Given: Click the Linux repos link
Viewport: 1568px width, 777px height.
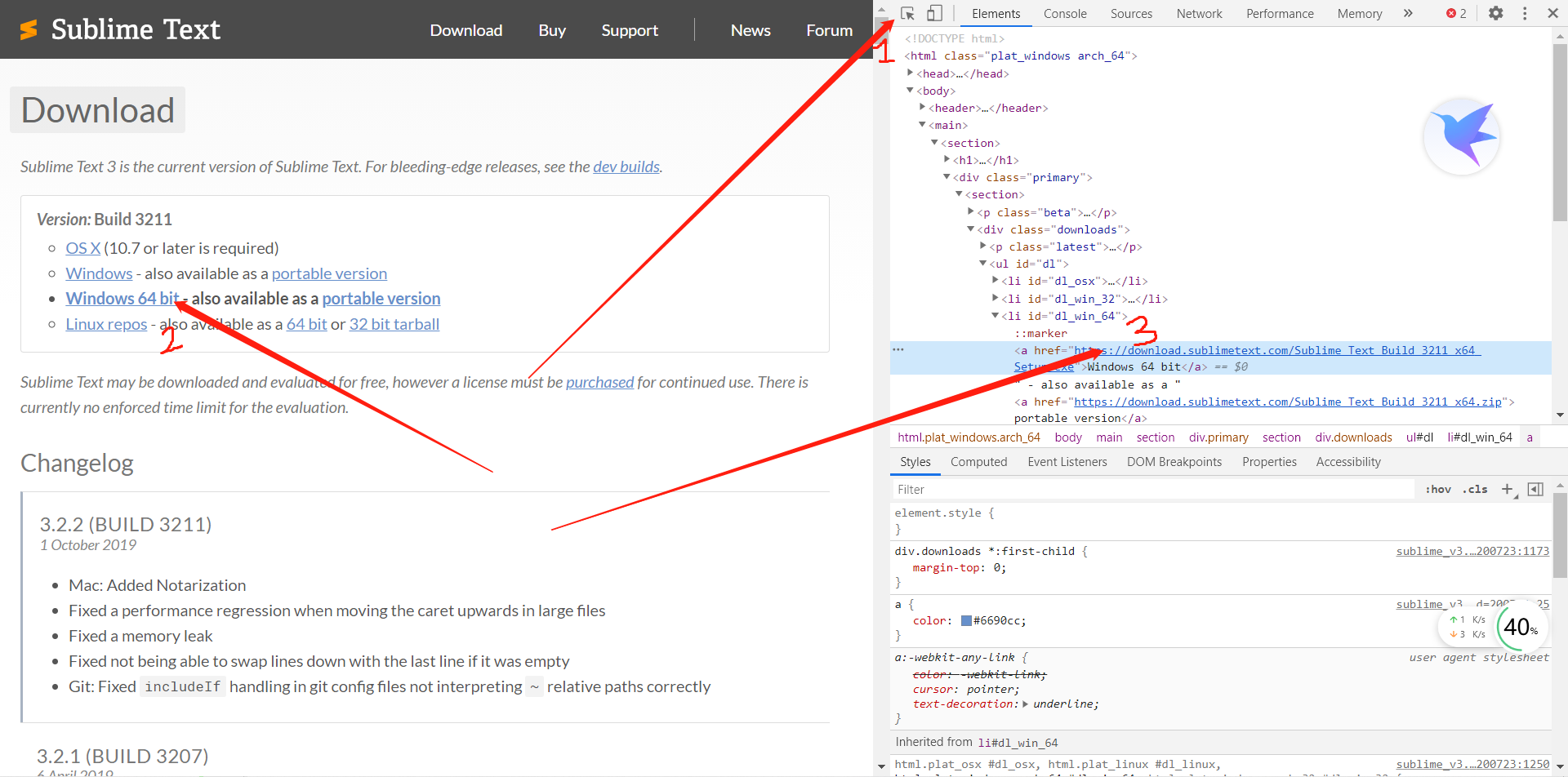Looking at the screenshot, I should [x=106, y=324].
